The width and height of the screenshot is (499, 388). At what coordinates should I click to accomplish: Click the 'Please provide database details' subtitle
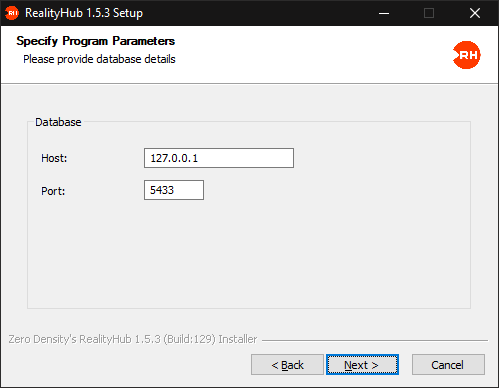tap(99, 59)
